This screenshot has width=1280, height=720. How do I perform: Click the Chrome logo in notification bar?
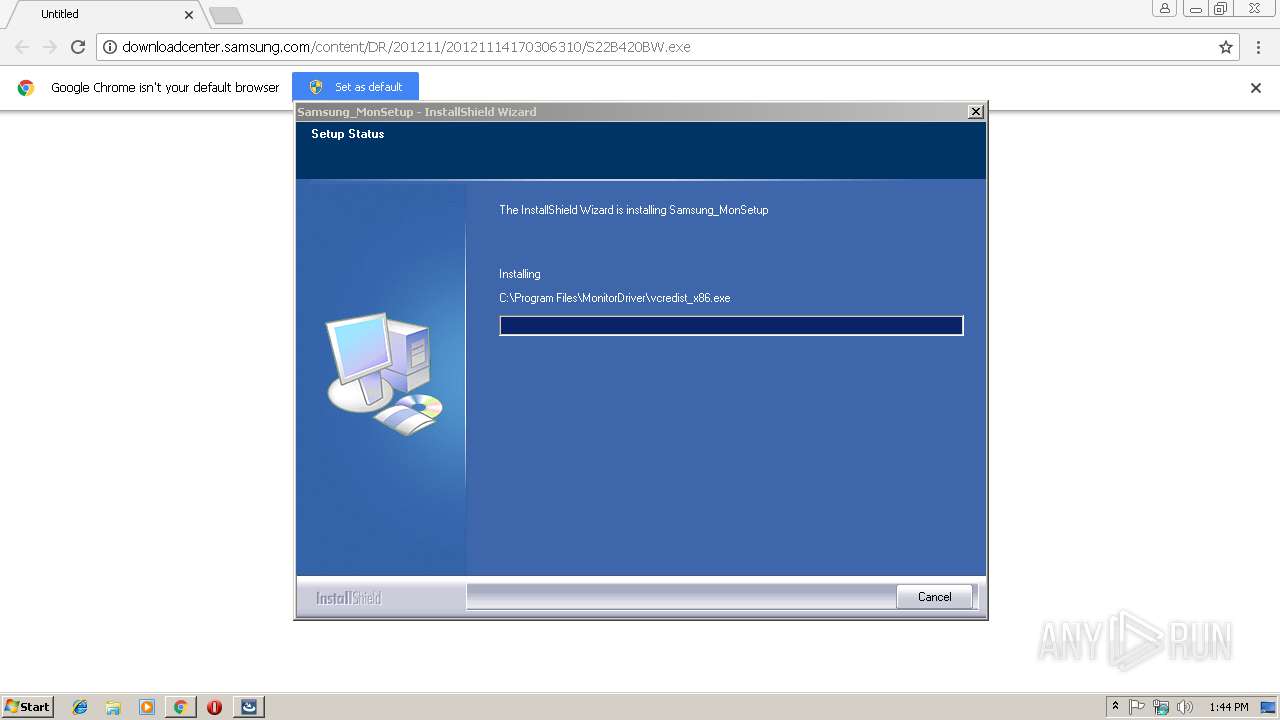pyautogui.click(x=26, y=88)
